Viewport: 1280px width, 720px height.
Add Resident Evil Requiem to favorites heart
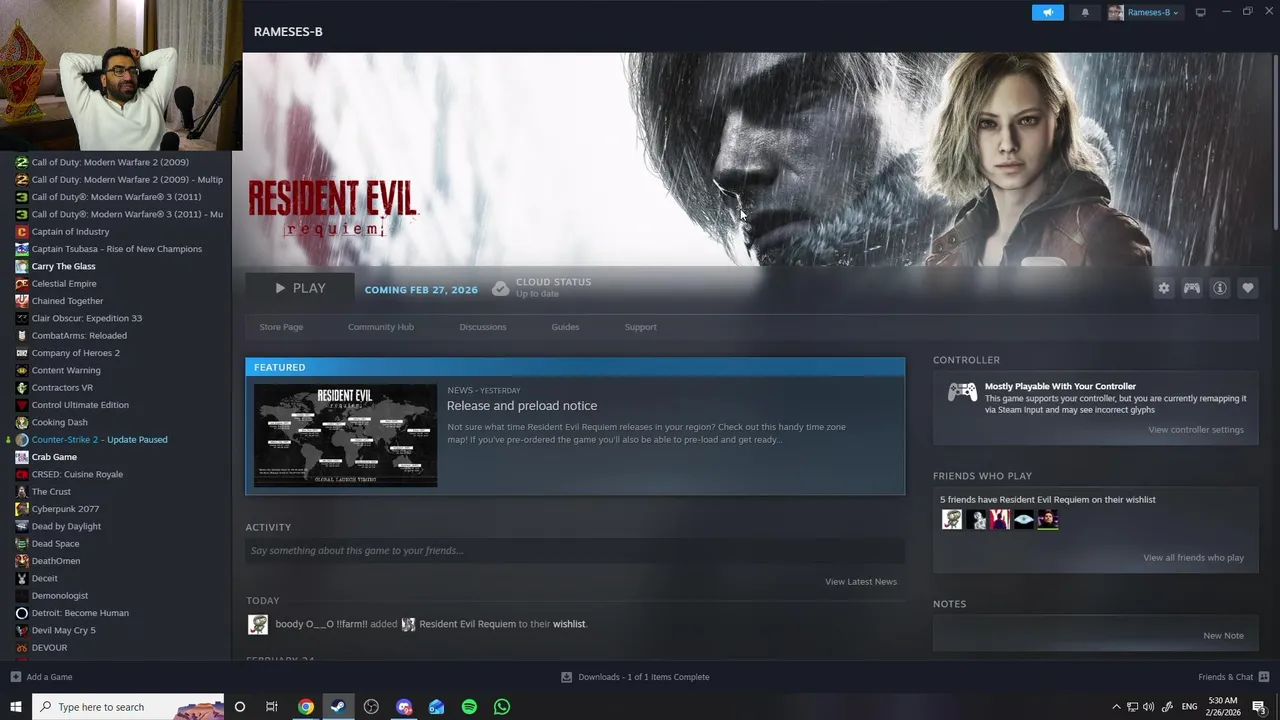coord(1248,288)
